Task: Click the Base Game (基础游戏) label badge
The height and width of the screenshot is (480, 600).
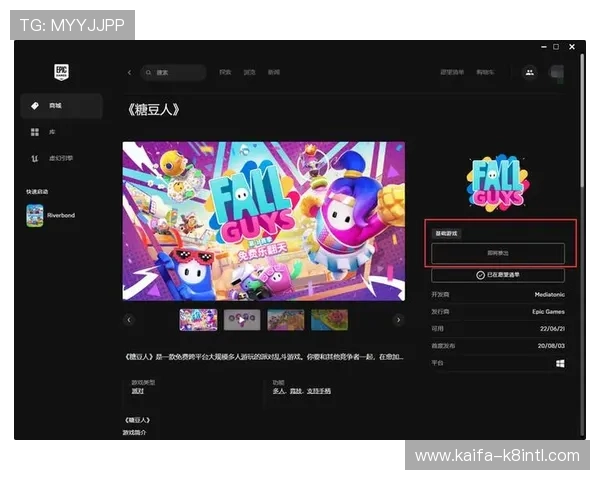Action: (x=447, y=233)
